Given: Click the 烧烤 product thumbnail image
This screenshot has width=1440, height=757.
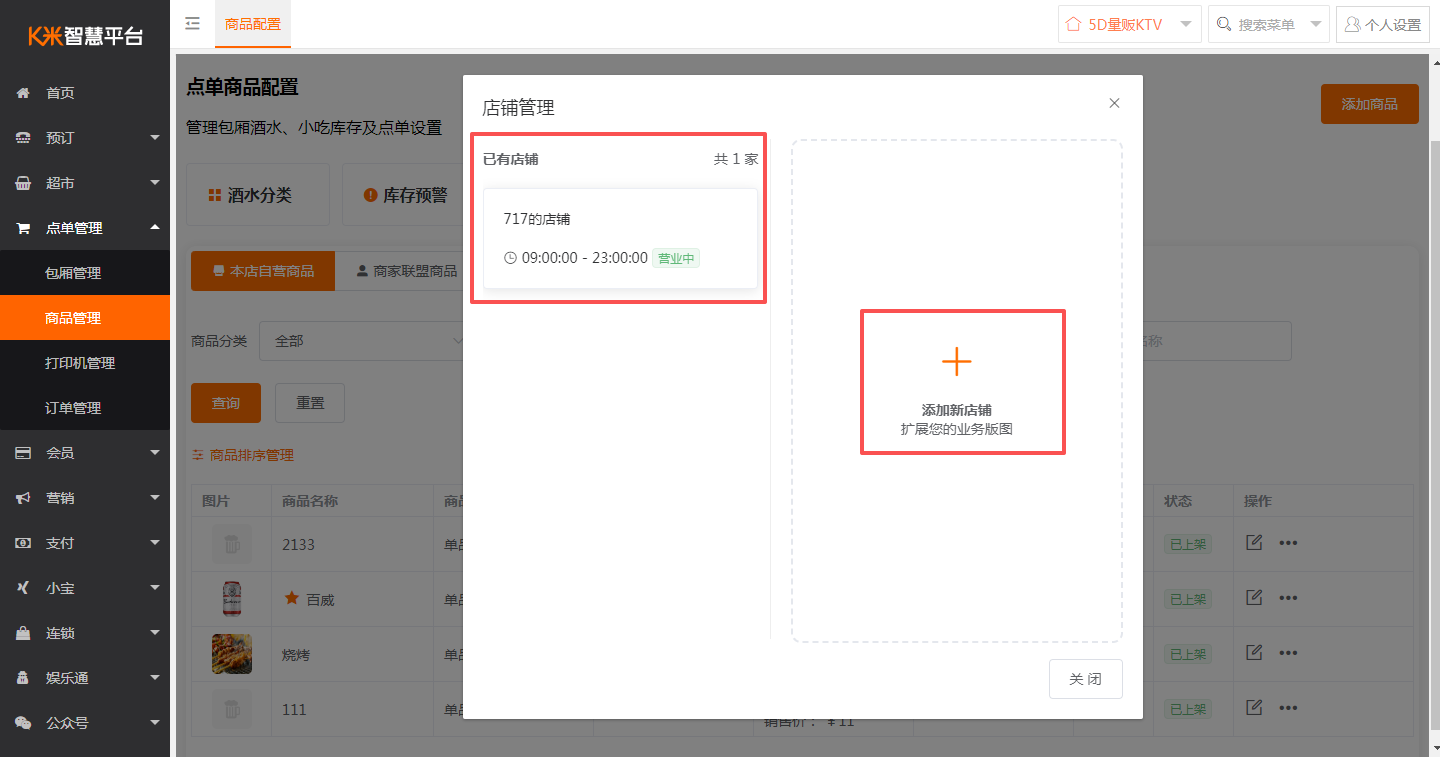Looking at the screenshot, I should pyautogui.click(x=231, y=654).
